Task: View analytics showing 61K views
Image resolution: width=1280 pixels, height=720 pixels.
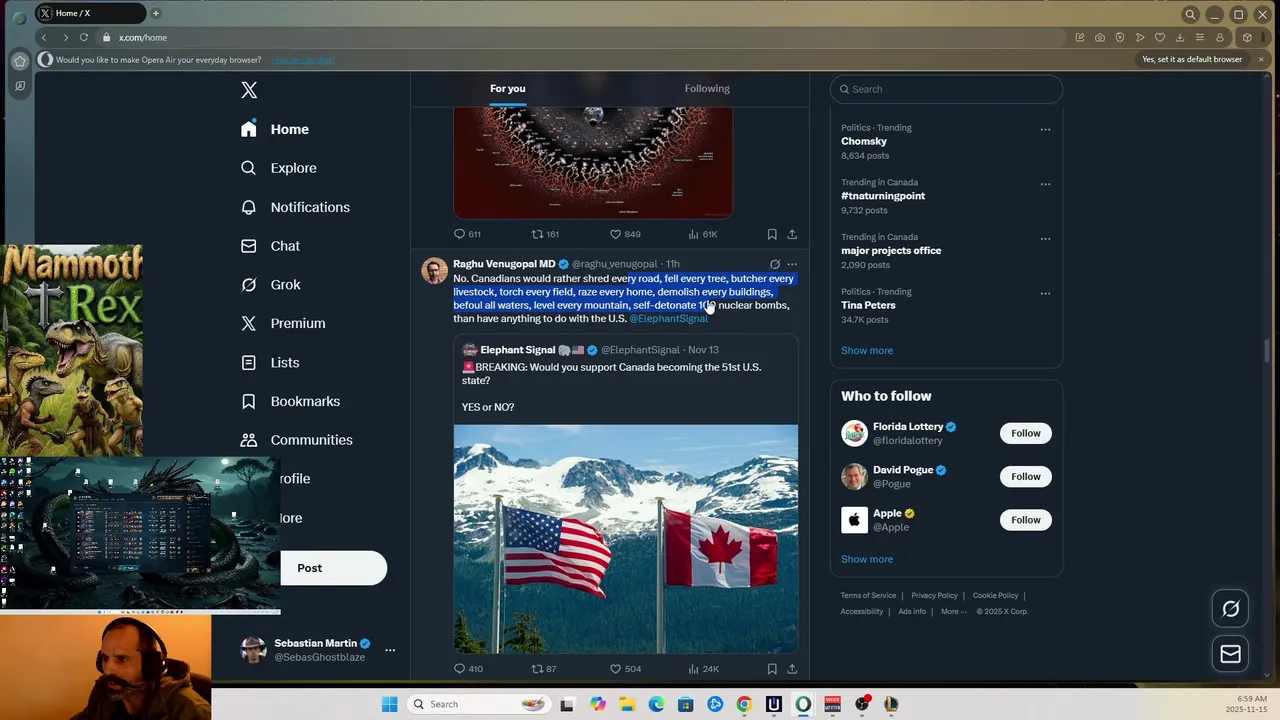Action: (703, 234)
